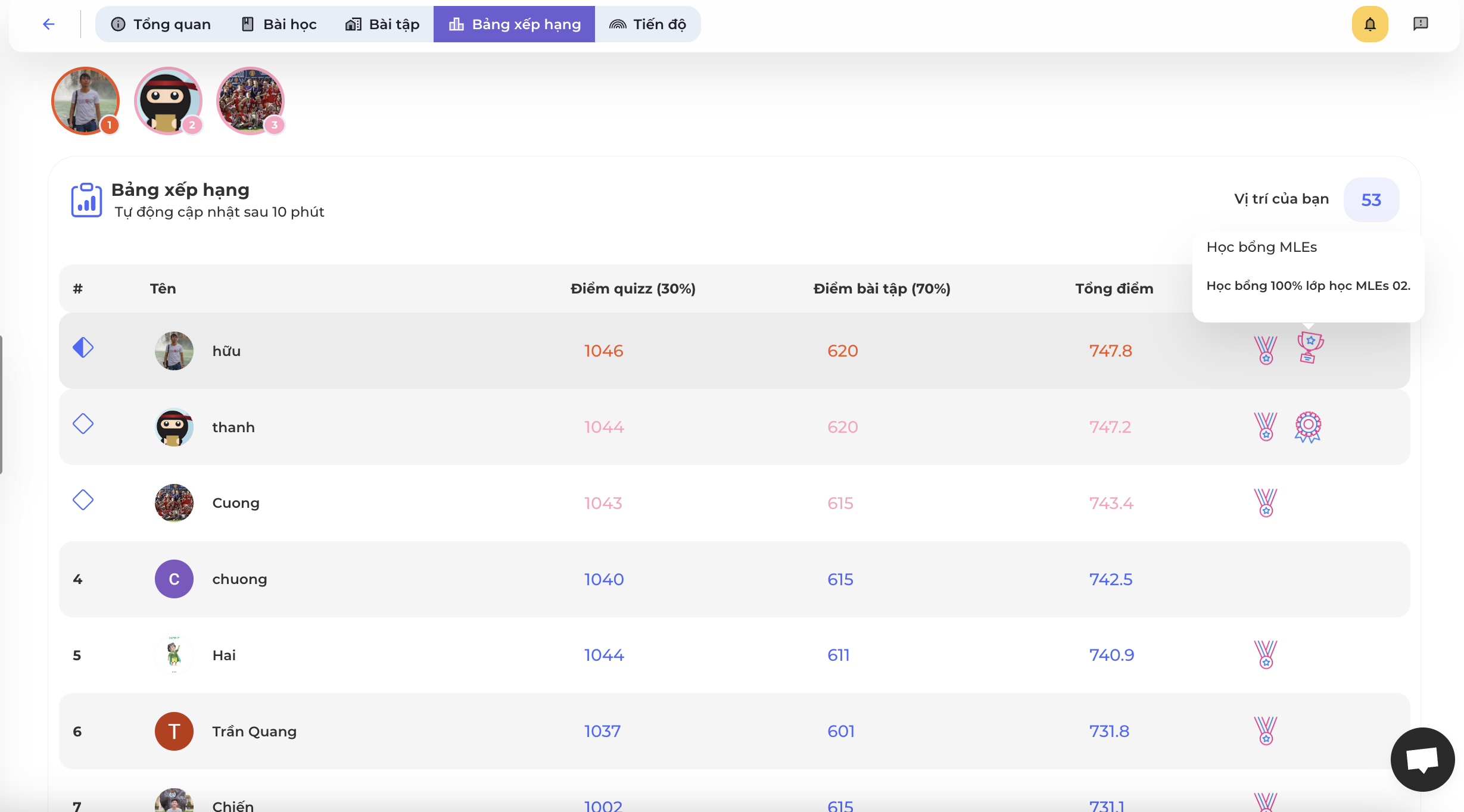
Task: Click the third-place team avatar in the podium
Action: [x=250, y=101]
